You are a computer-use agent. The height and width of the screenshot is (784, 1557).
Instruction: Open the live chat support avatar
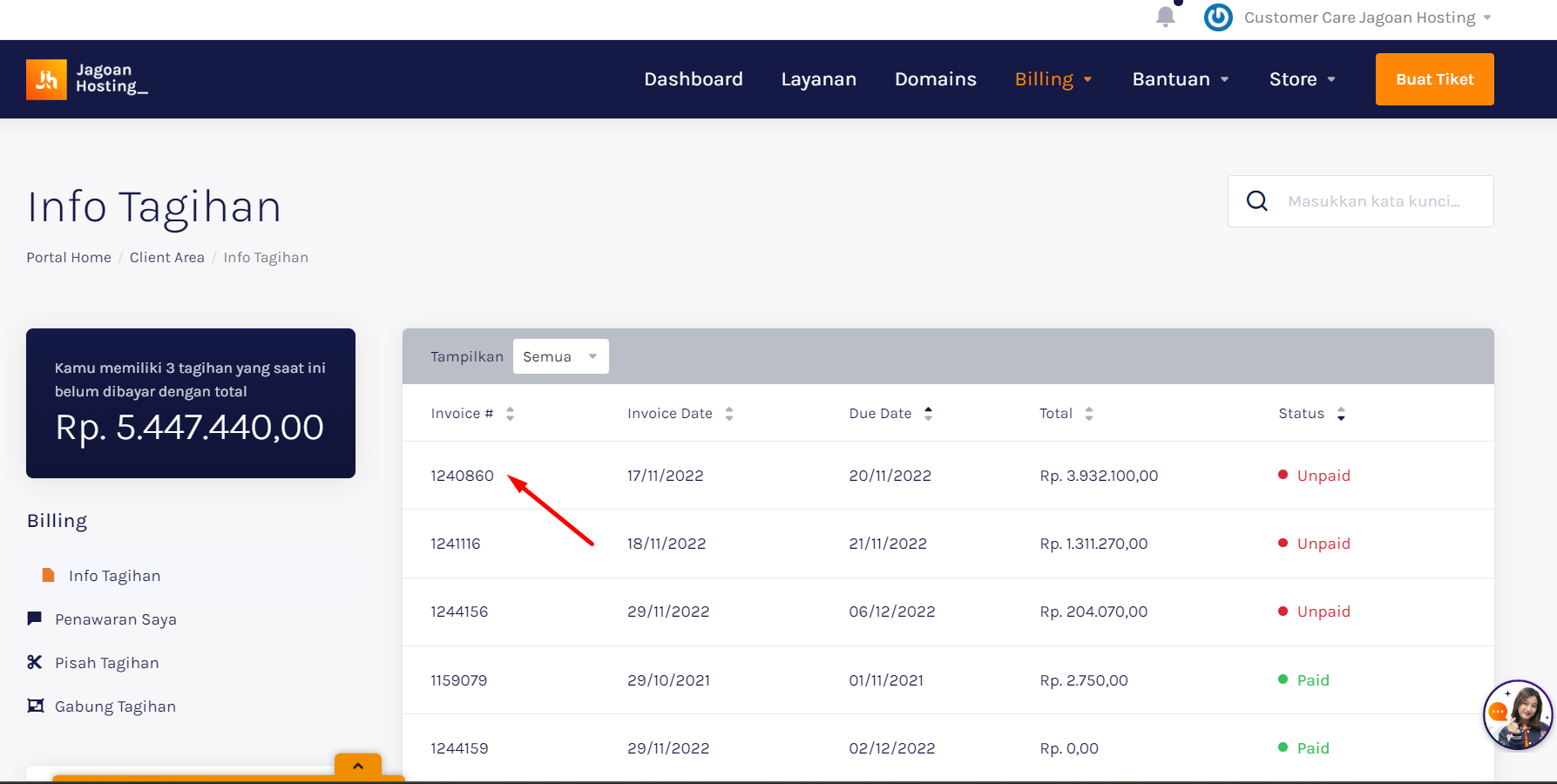point(1517,714)
